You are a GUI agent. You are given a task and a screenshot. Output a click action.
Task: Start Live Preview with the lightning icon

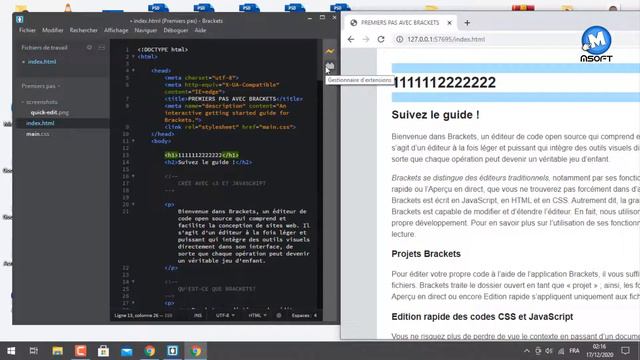330,51
